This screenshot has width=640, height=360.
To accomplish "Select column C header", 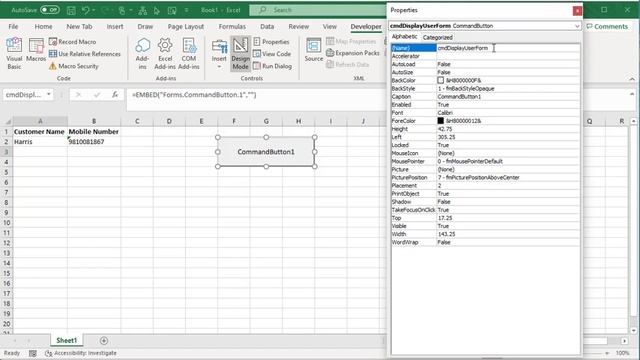I will (137, 121).
